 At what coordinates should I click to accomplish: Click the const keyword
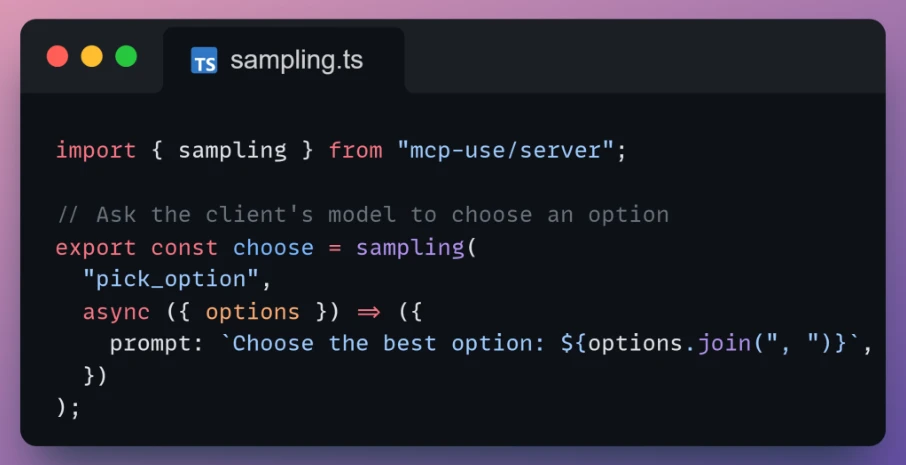point(184,248)
